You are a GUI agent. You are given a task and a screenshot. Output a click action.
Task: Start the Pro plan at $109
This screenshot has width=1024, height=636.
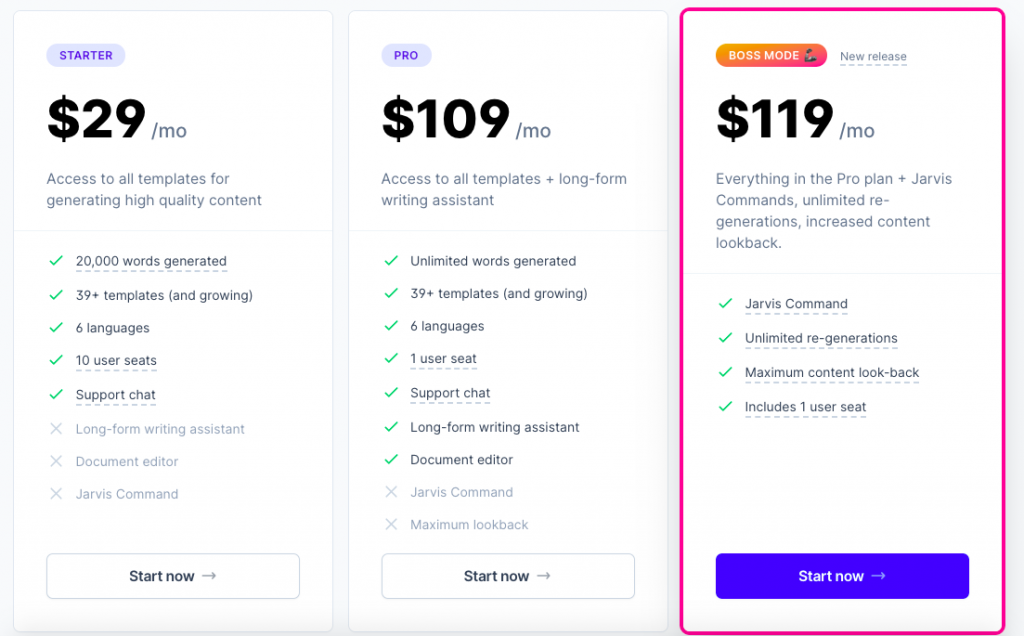click(508, 576)
